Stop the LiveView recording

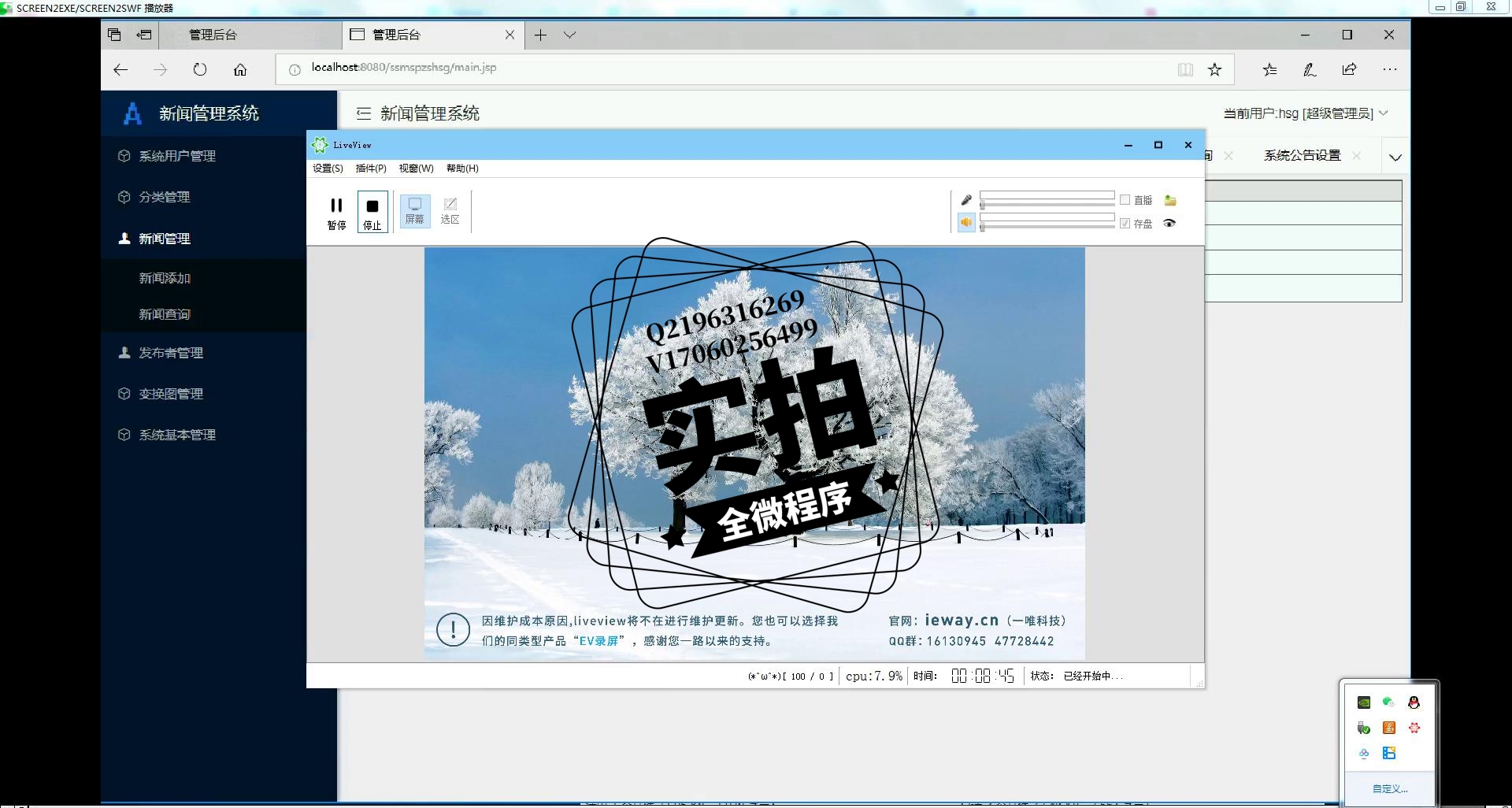point(372,213)
